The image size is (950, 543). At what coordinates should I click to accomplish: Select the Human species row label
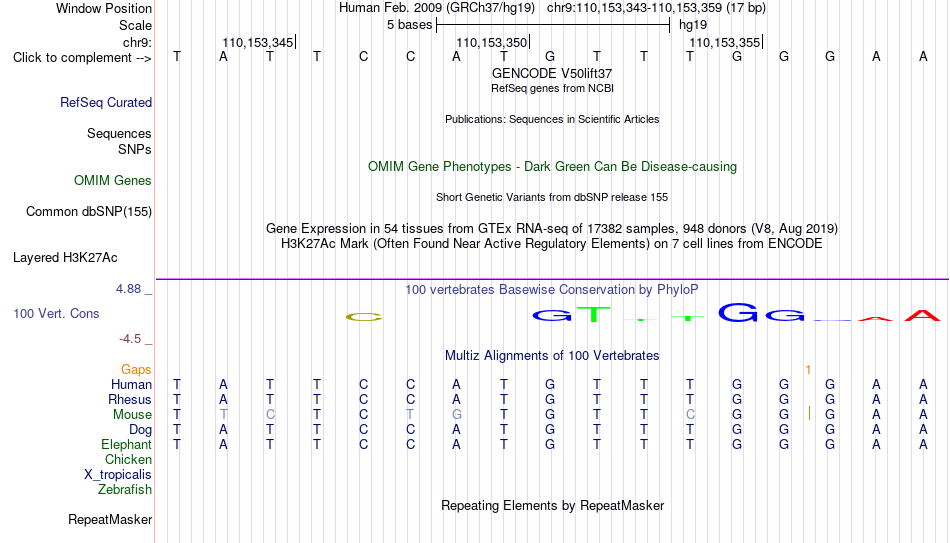point(131,385)
